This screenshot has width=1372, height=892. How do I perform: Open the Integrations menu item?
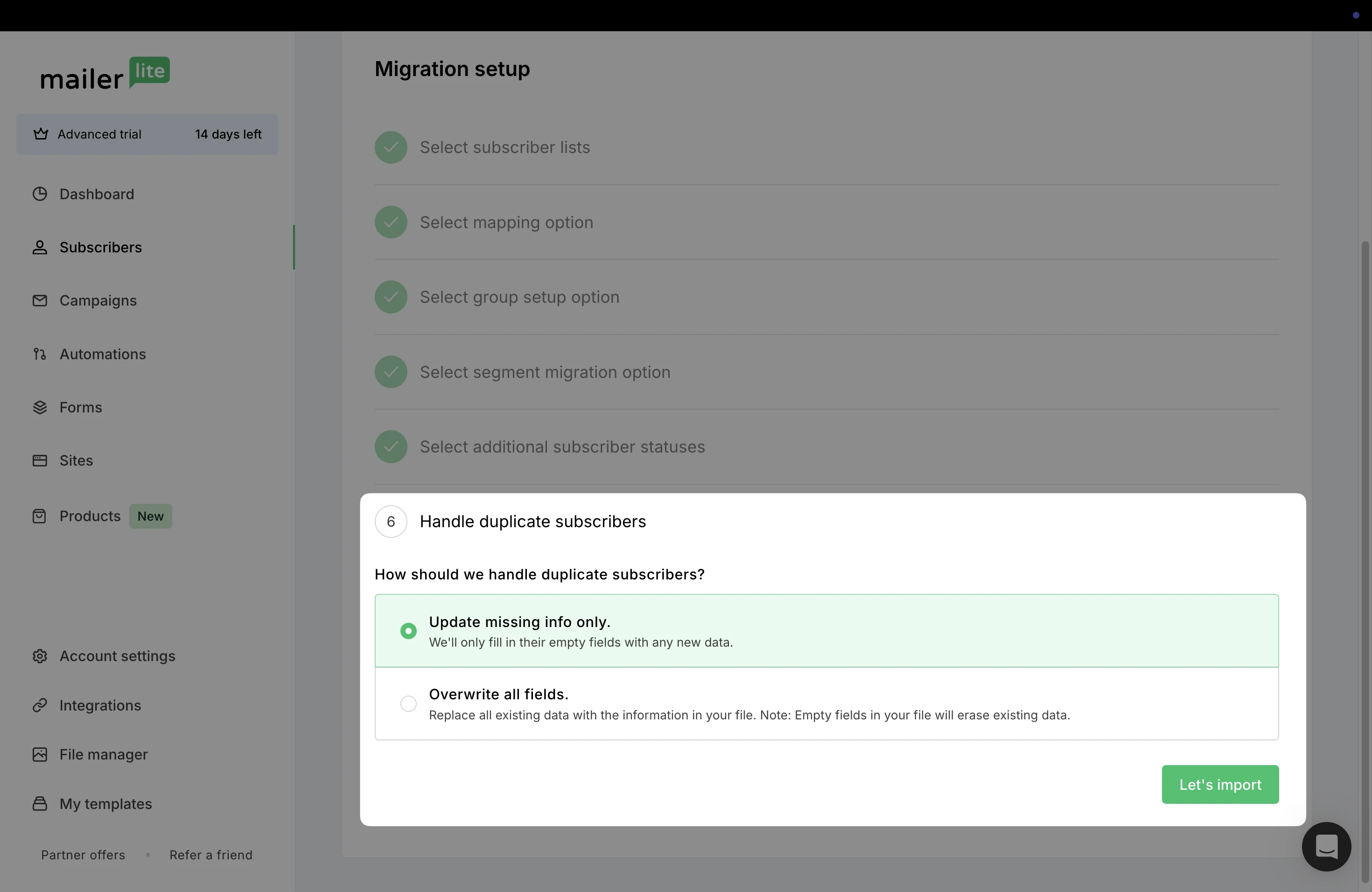pyautogui.click(x=100, y=705)
